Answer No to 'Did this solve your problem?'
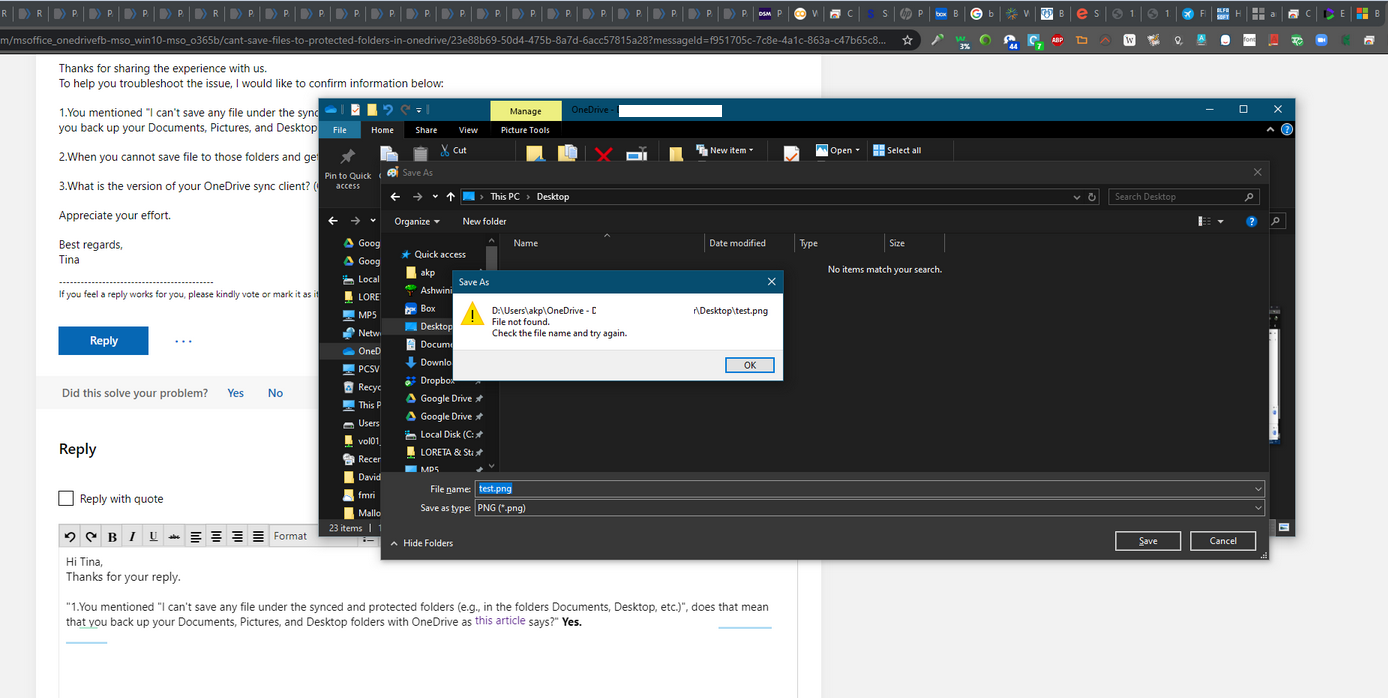Viewport: 1388px width, 698px height. click(275, 393)
